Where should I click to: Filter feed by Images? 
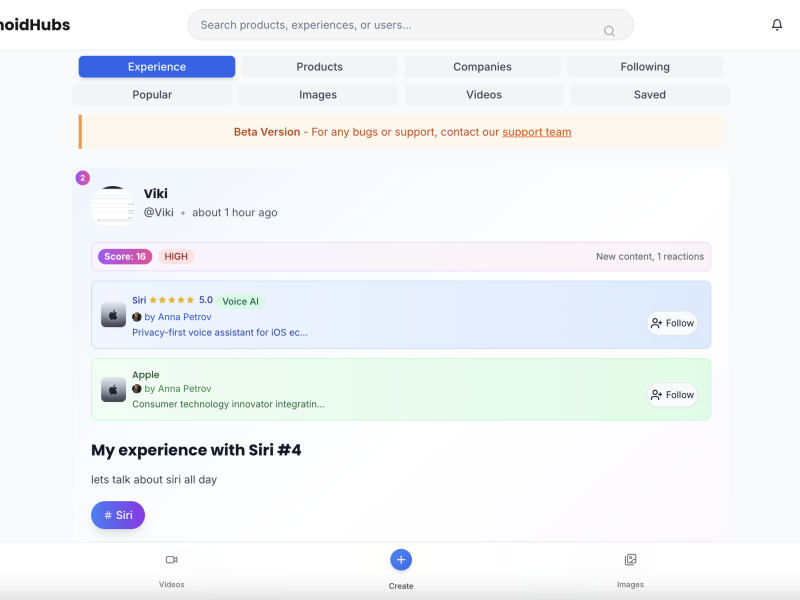pyautogui.click(x=318, y=95)
